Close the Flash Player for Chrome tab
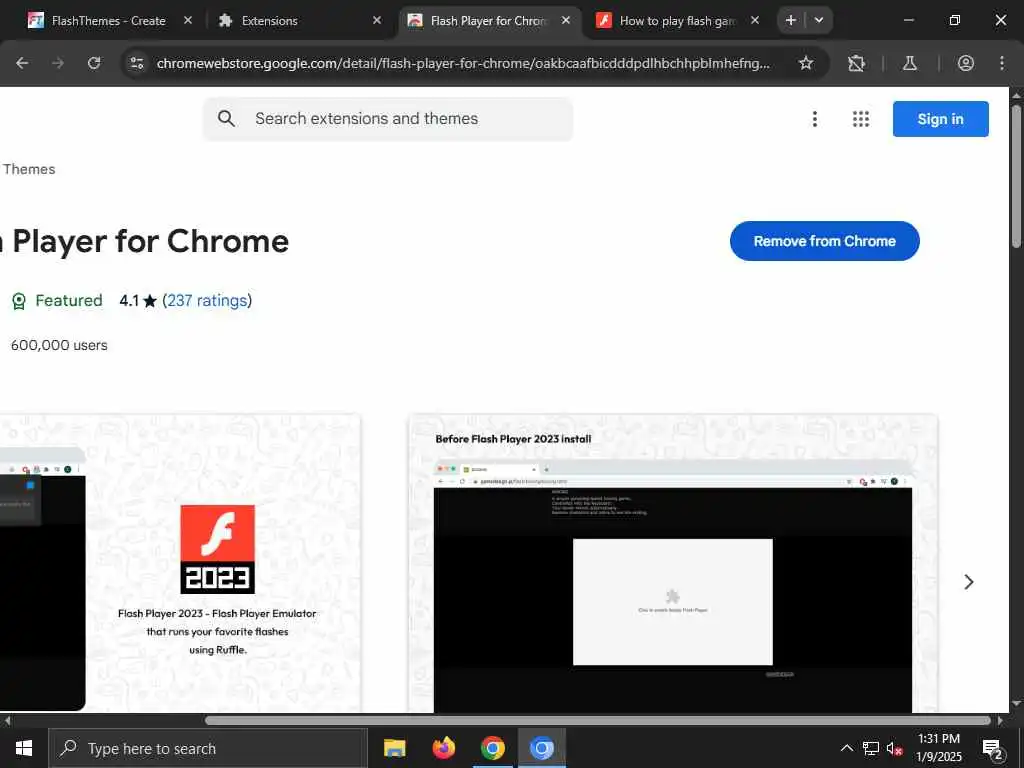 [x=566, y=20]
